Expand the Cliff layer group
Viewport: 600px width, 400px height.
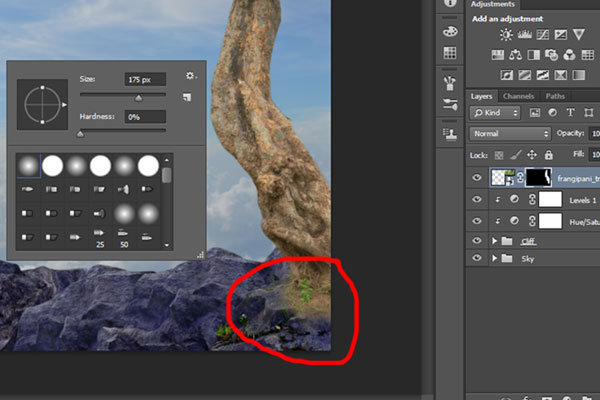coord(494,241)
